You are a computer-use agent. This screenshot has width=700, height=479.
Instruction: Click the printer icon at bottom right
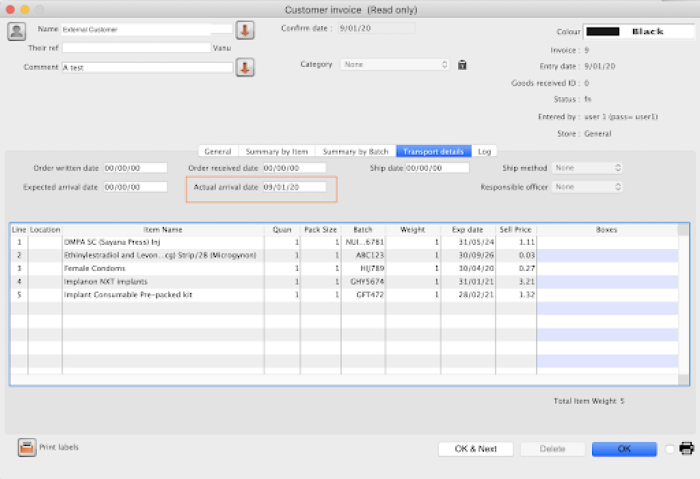point(687,448)
